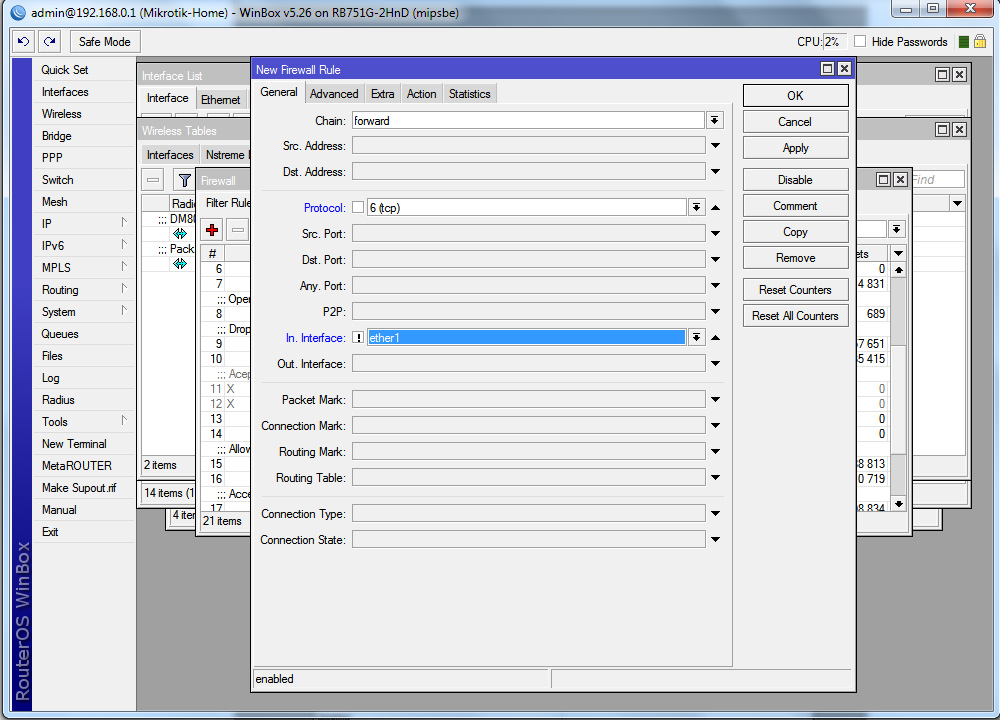Click the Reset All Counters button
1000x720 pixels.
(x=795, y=316)
